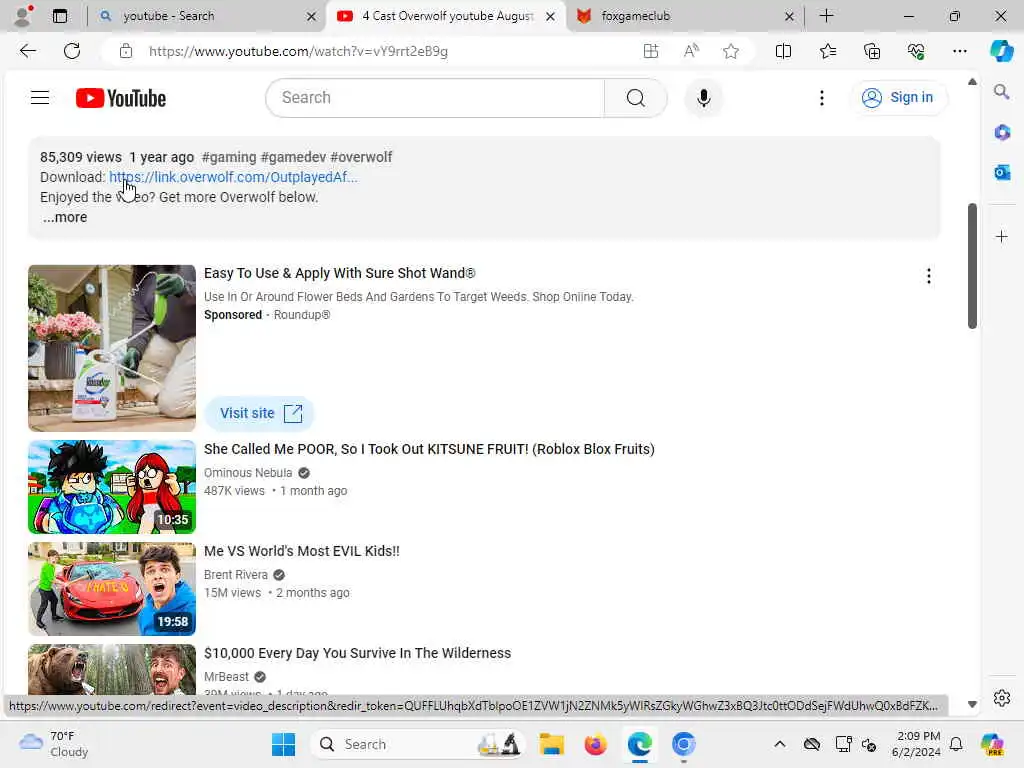
Task: Open the Overwolf download link
Action: click(x=233, y=177)
